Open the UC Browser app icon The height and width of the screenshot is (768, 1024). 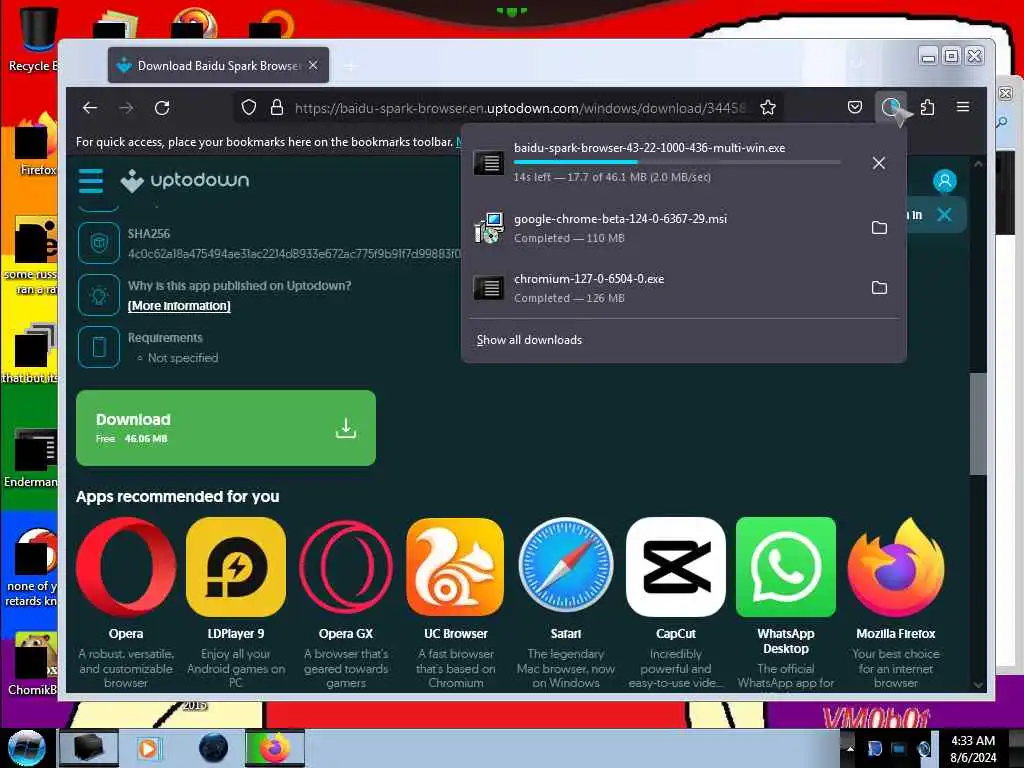(x=456, y=567)
